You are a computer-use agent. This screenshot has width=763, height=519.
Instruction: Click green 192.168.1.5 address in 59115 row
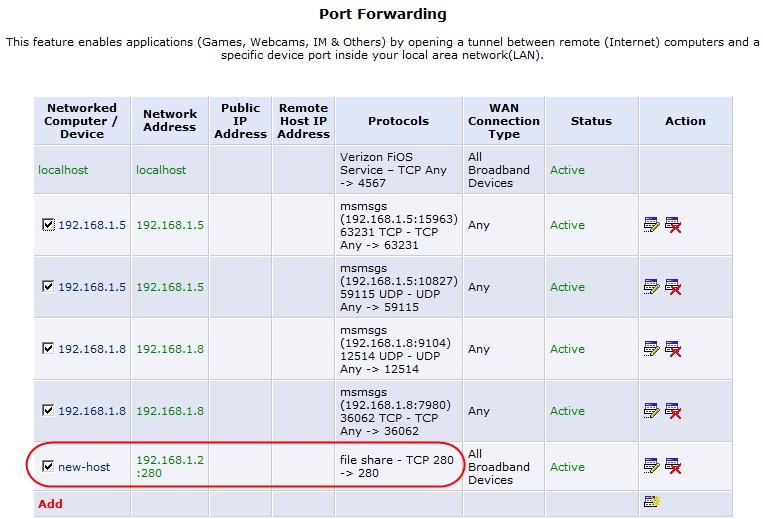pos(170,287)
